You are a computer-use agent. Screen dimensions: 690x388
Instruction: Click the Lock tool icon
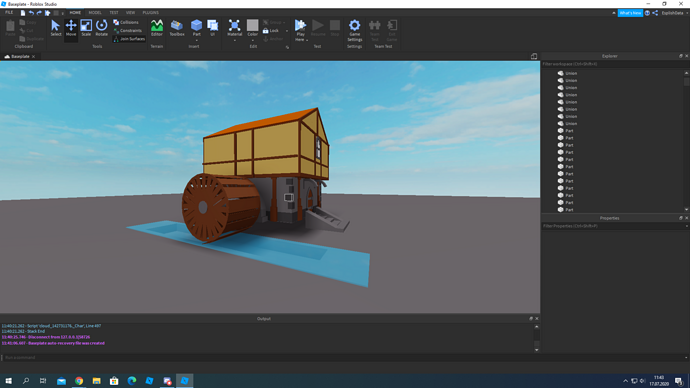(x=265, y=31)
